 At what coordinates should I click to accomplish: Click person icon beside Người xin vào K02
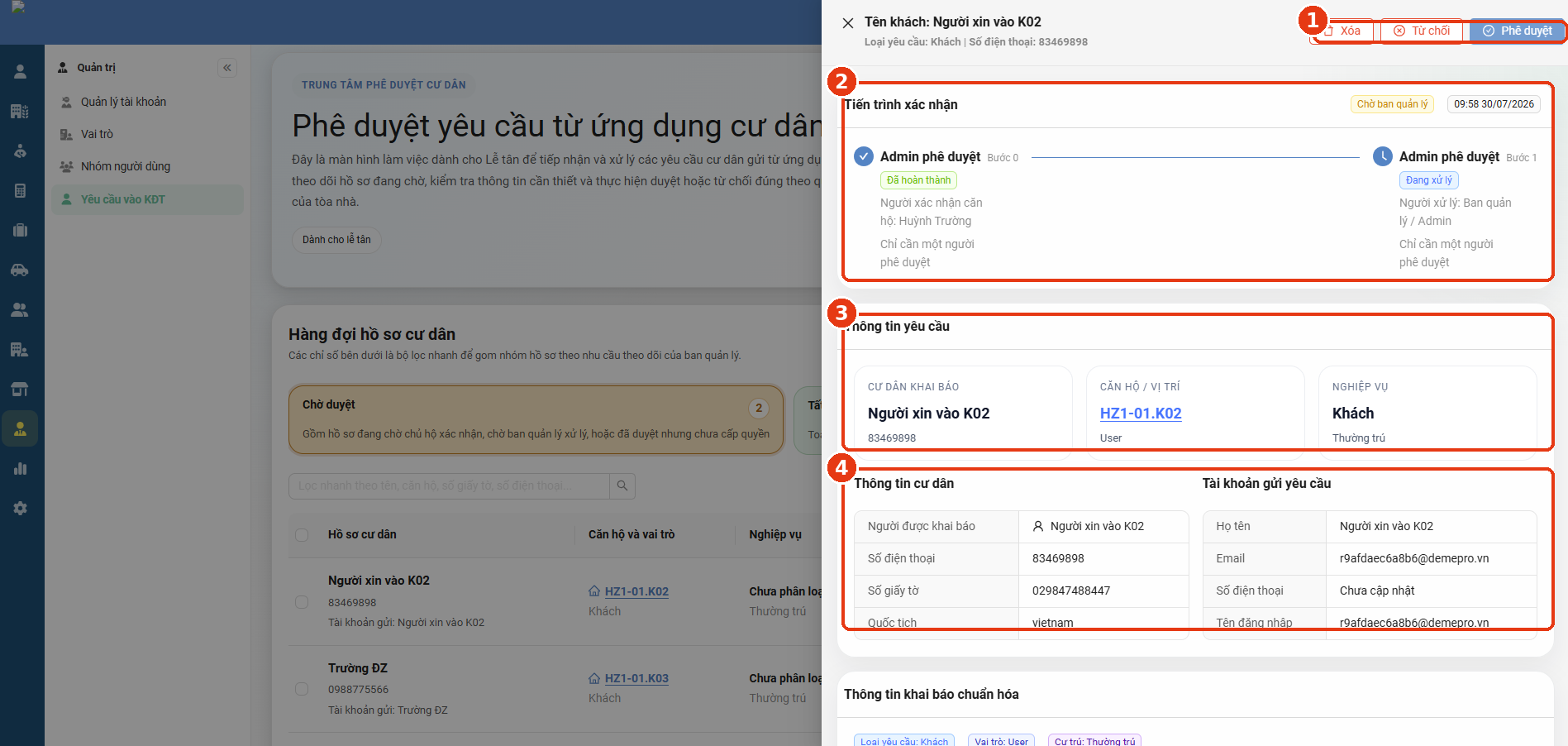[1038, 526]
